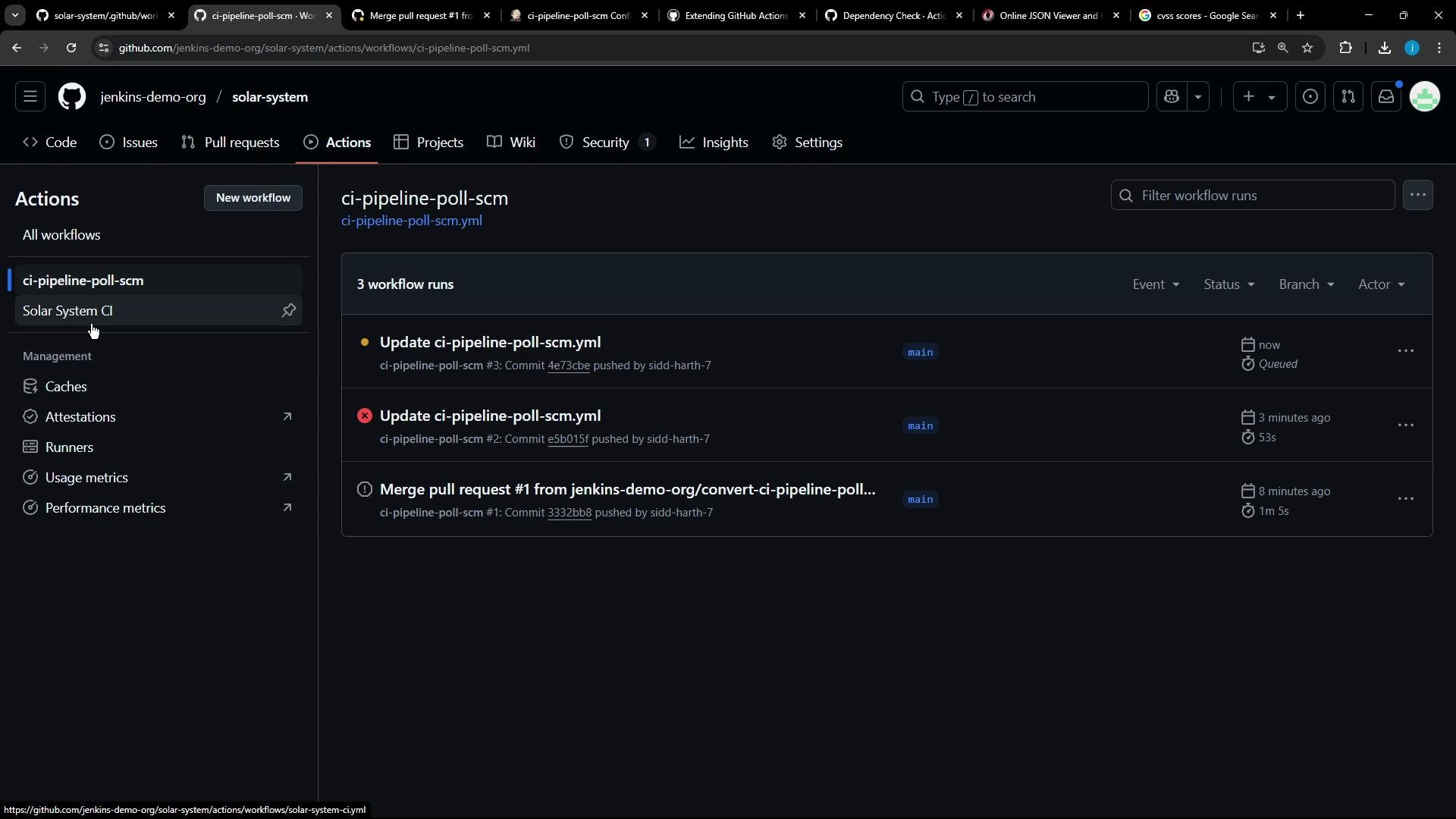Open the Copilot chat icon
Image resolution: width=1456 pixels, height=819 pixels.
click(1172, 97)
